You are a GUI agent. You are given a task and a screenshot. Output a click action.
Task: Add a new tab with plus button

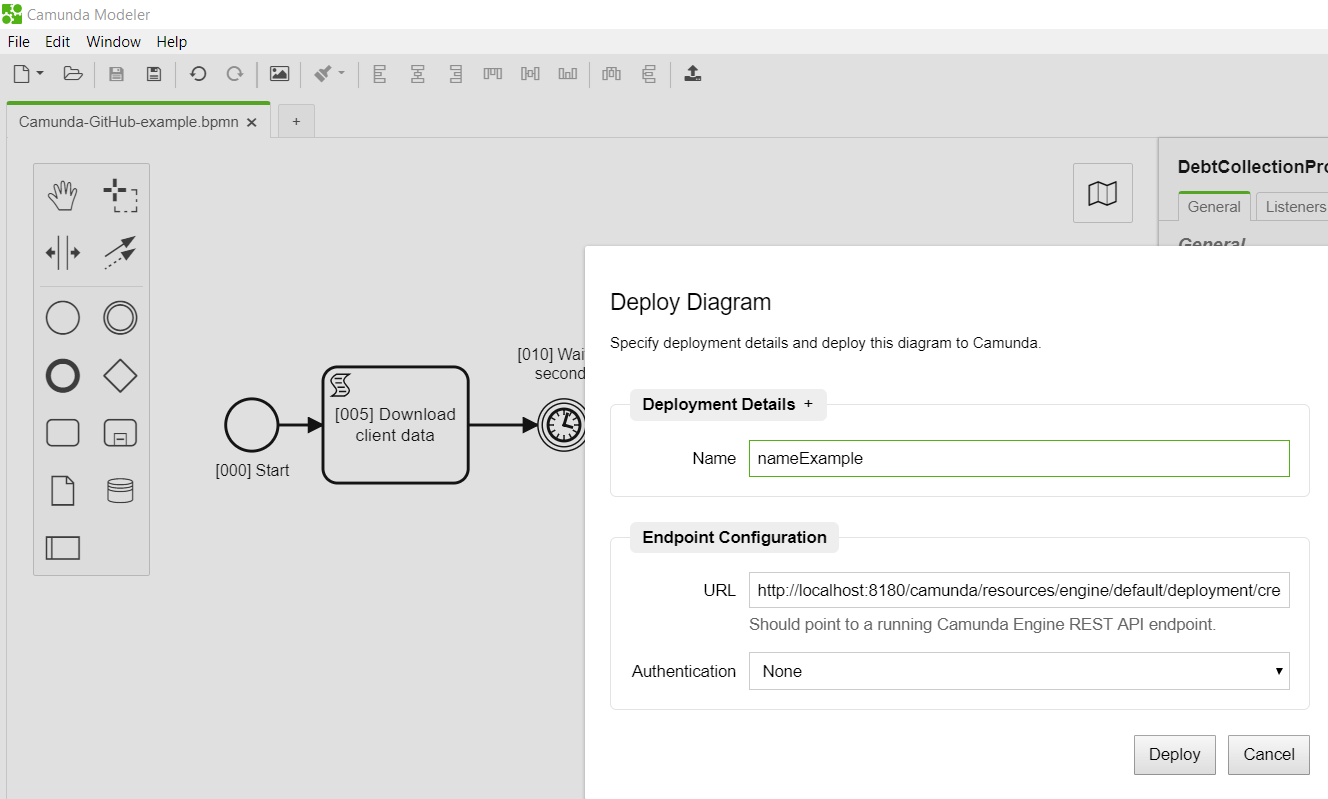click(x=296, y=122)
